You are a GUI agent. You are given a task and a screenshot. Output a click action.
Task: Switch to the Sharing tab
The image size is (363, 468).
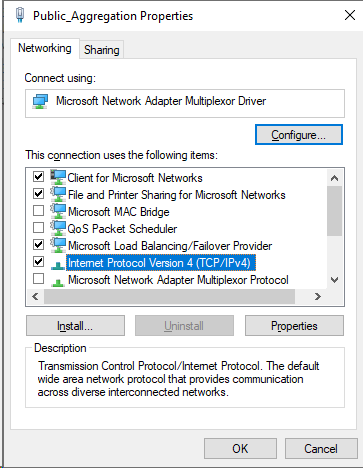tap(102, 50)
